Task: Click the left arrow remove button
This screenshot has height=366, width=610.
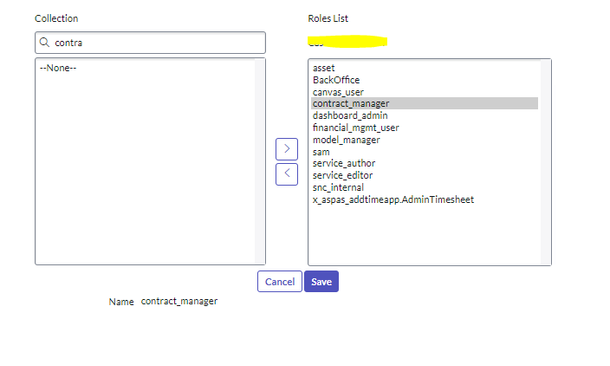Action: 287,174
